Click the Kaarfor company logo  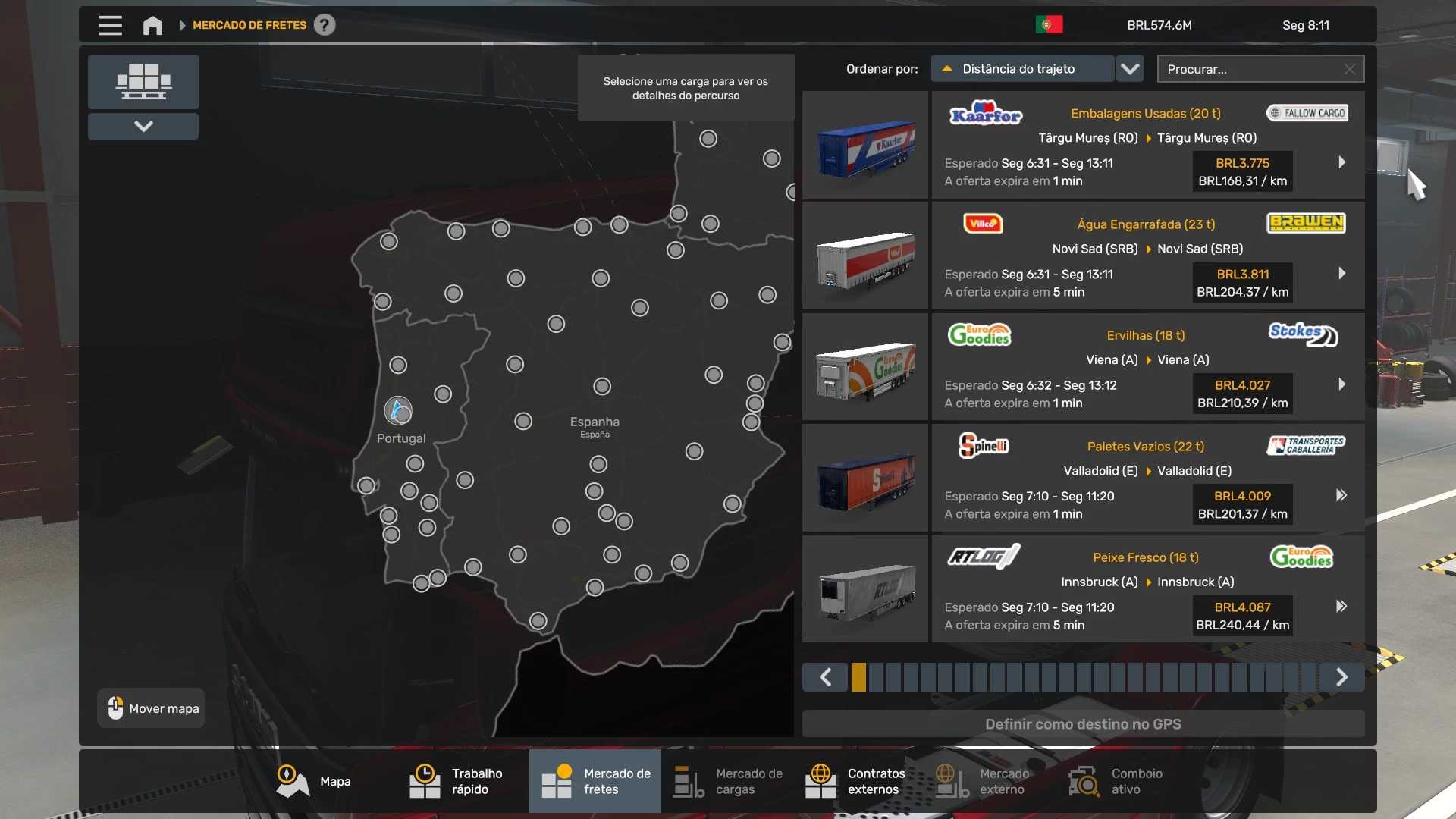click(985, 114)
